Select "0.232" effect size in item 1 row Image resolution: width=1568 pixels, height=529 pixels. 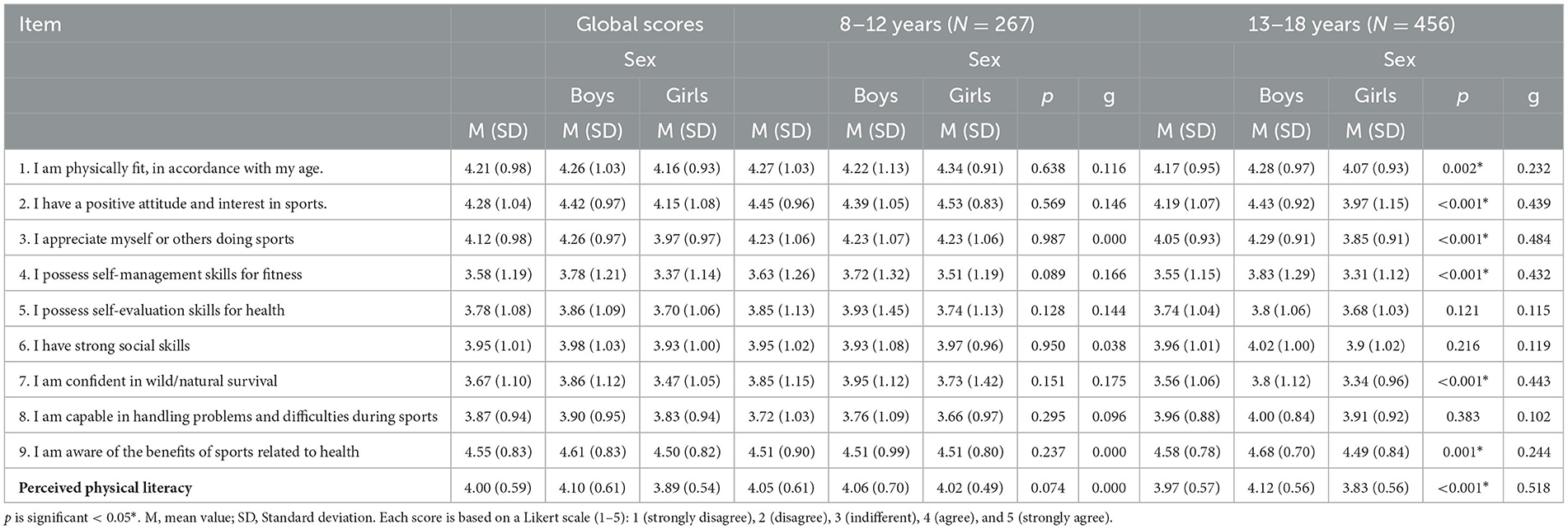tap(1533, 168)
